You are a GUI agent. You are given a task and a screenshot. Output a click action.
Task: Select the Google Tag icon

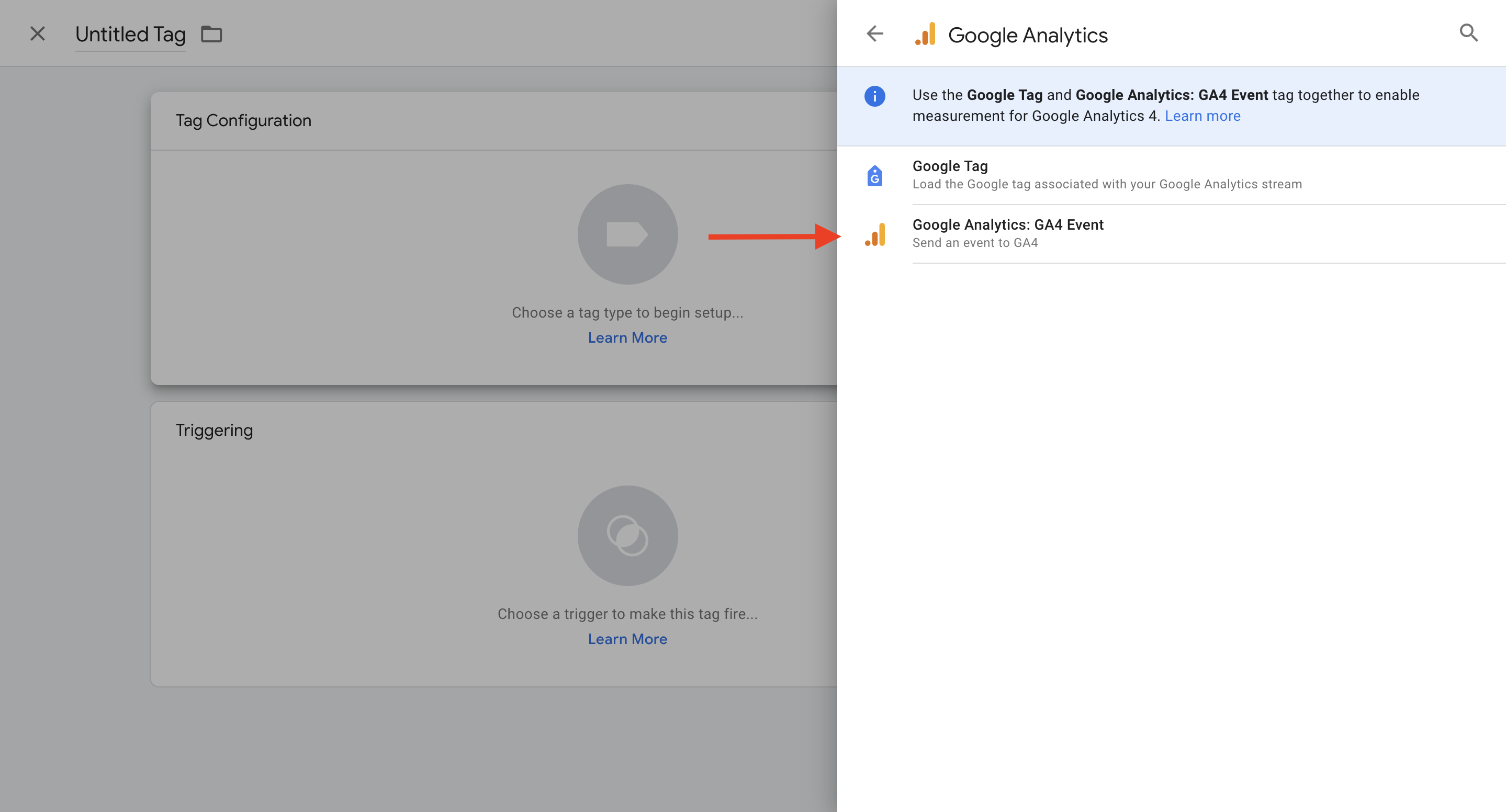click(874, 175)
